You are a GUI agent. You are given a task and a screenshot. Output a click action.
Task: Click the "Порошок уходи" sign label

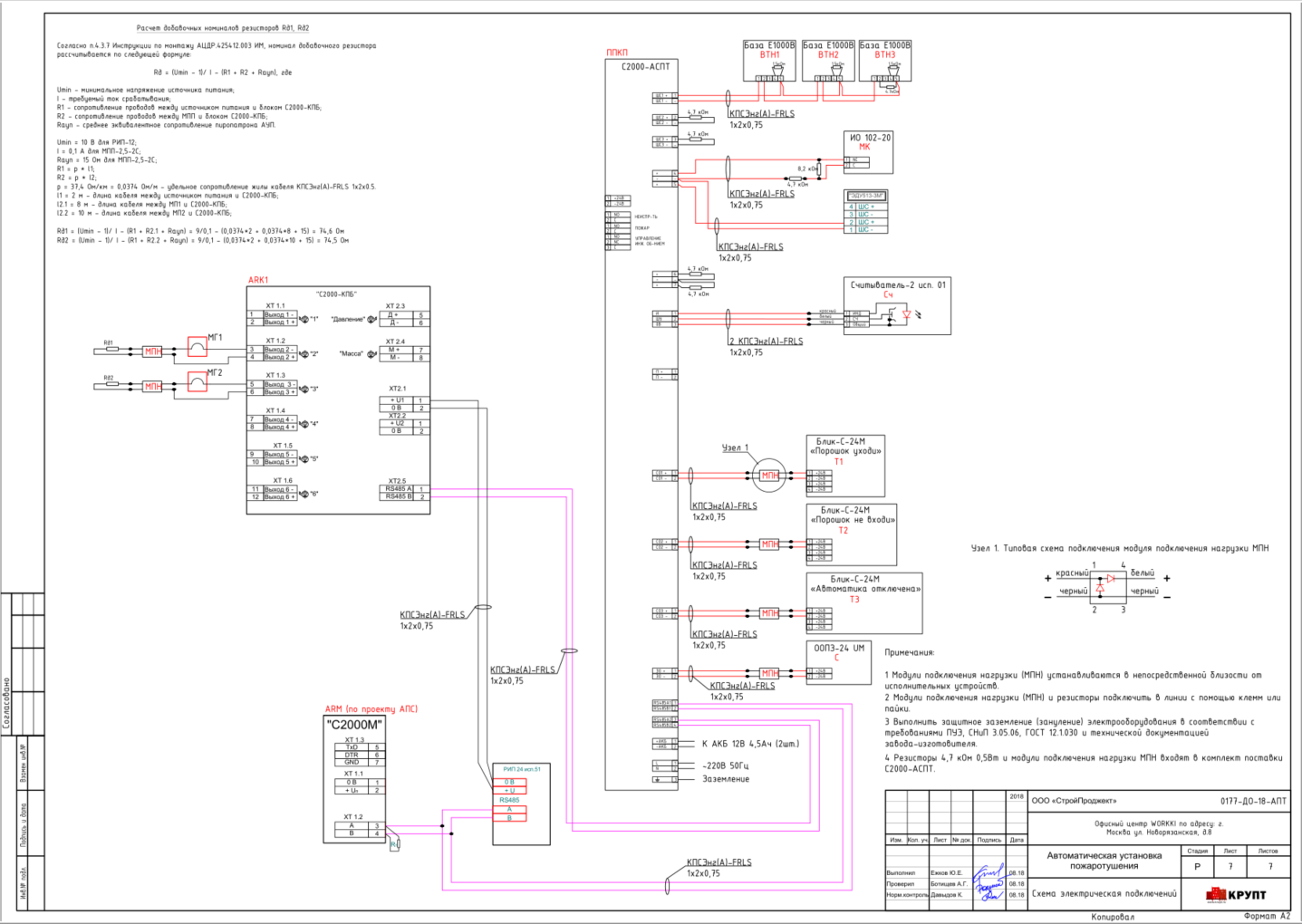click(x=844, y=451)
